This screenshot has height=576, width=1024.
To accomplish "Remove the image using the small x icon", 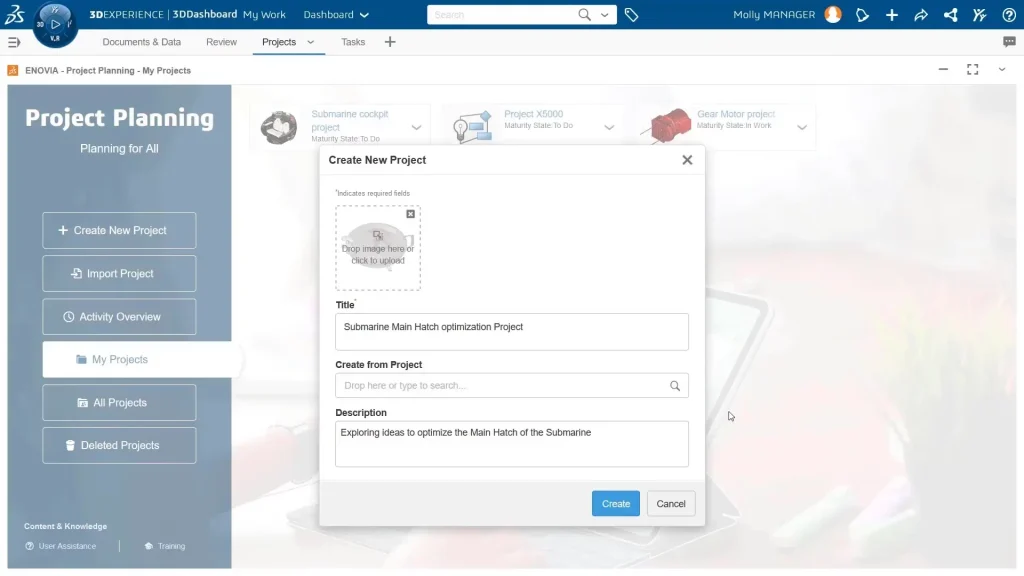I will click(410, 214).
